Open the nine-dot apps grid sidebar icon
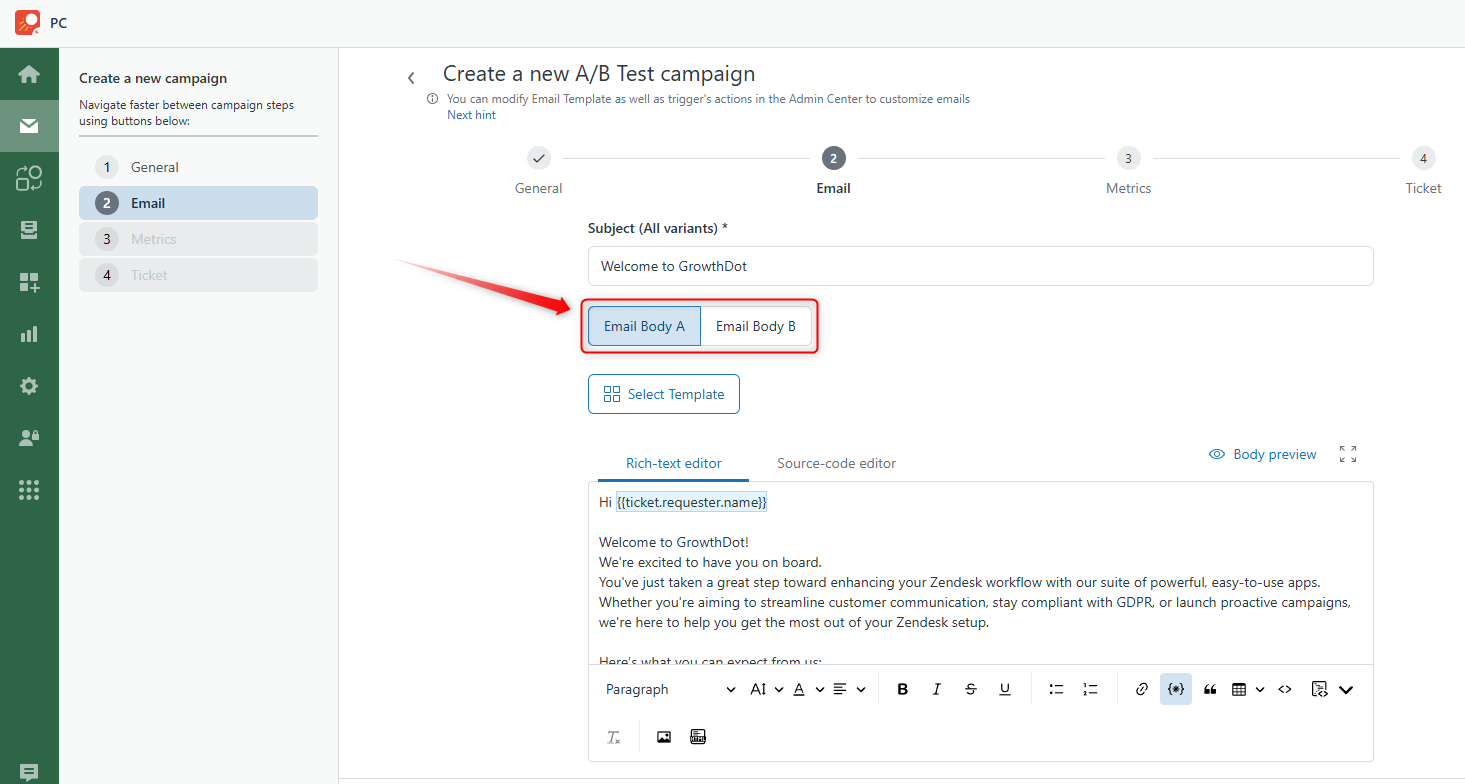The width and height of the screenshot is (1465, 784). click(29, 490)
